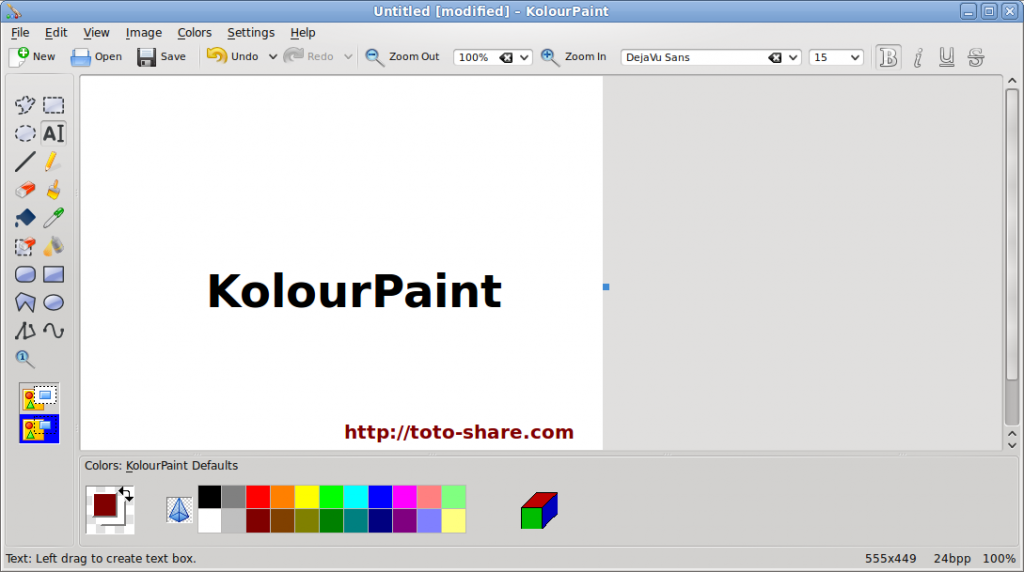Select the Brush tool
This screenshot has height=572, width=1024.
[x=54, y=190]
